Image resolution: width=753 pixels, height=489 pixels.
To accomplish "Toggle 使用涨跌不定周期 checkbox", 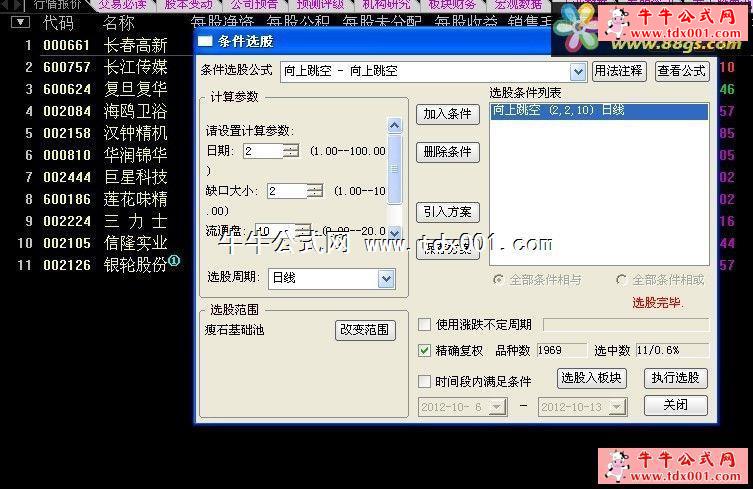I will point(424,325).
